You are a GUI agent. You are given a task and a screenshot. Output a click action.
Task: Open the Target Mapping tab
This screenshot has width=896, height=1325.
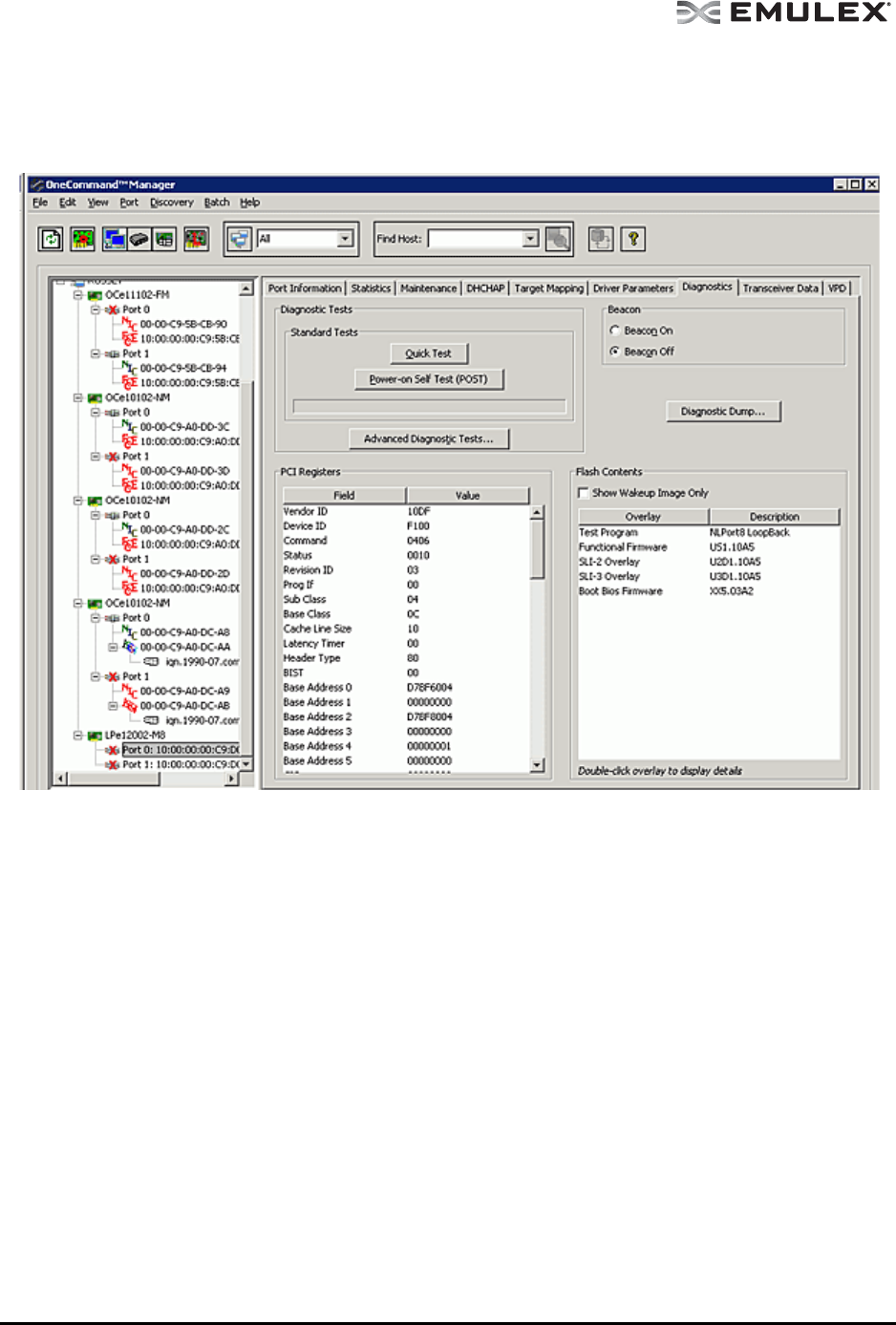[548, 289]
